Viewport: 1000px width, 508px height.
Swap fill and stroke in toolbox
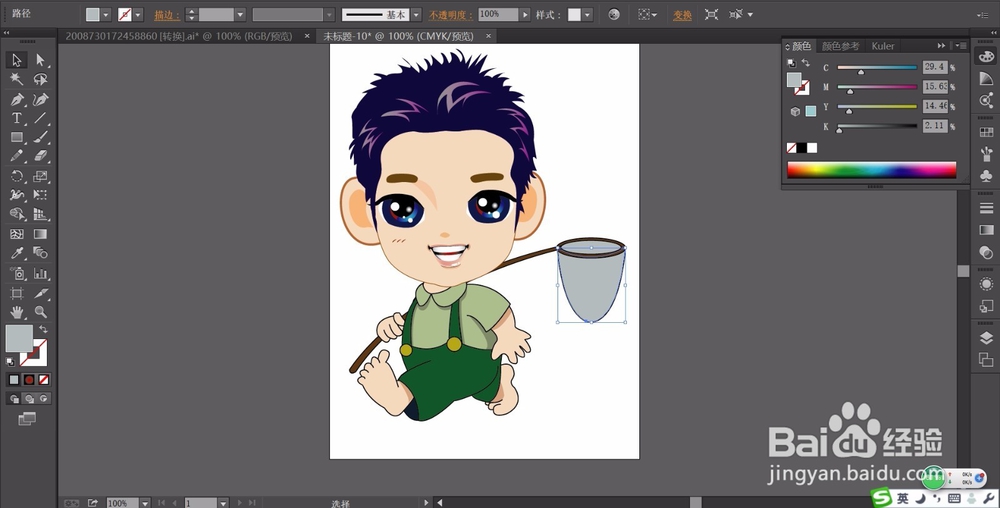[43, 329]
